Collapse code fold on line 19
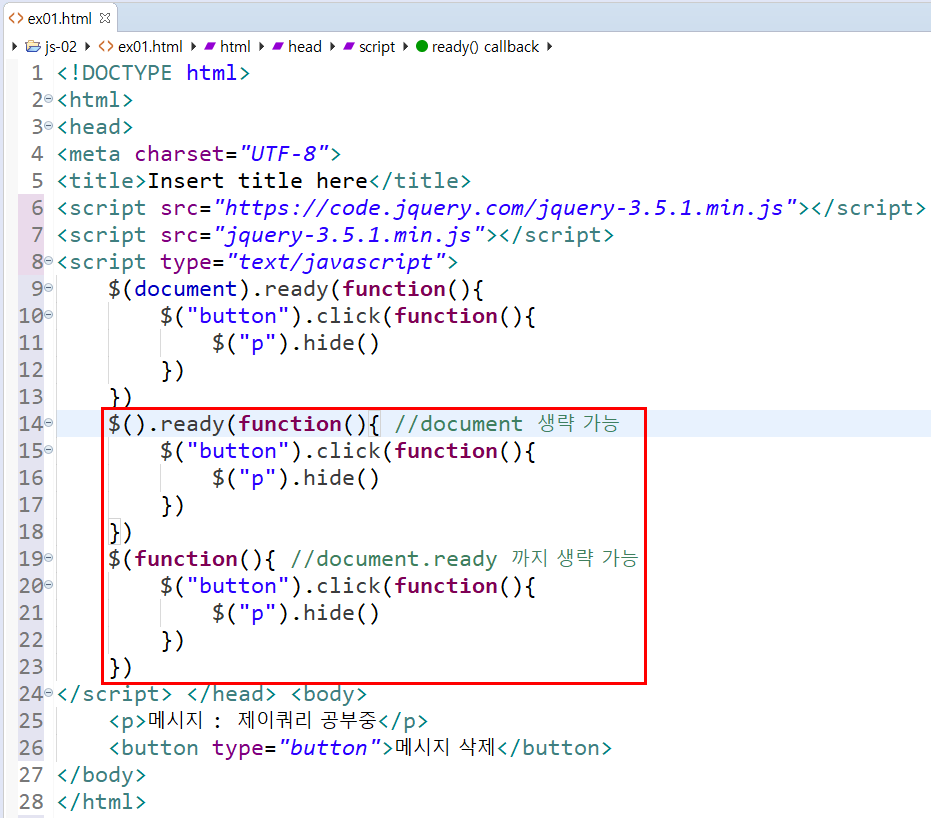This screenshot has width=931, height=818. 49,557
